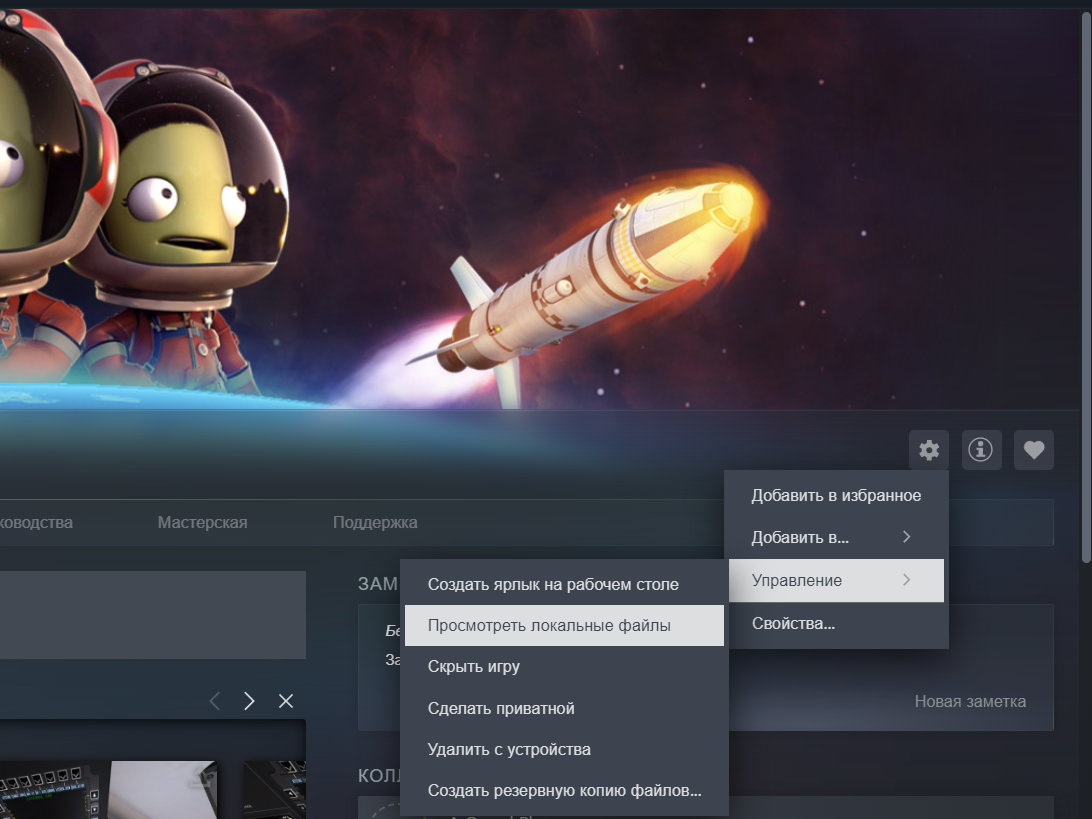Open the 'Поддержка' tab
This screenshot has height=819, width=1092.
(x=375, y=522)
